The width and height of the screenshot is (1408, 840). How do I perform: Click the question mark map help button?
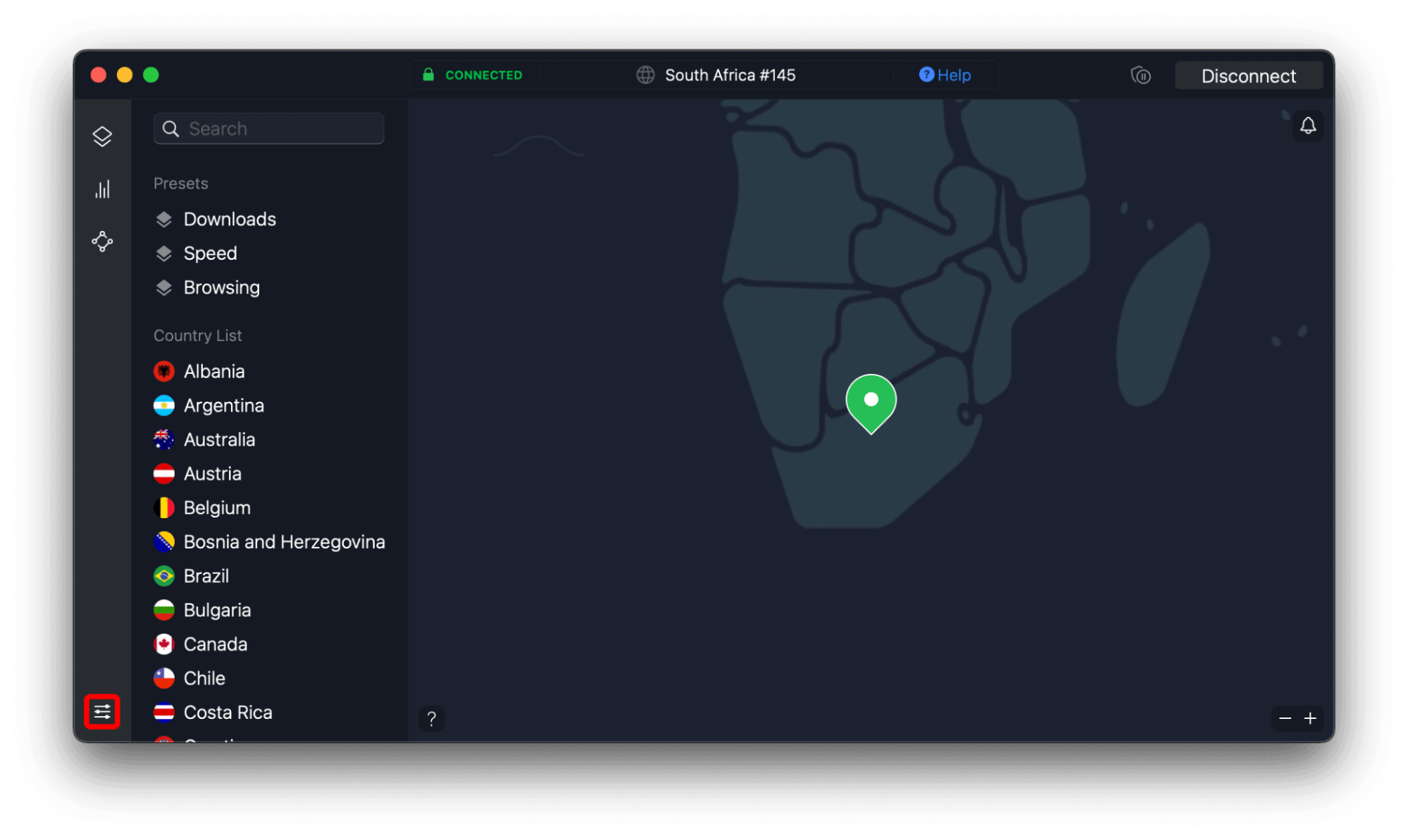point(432,719)
